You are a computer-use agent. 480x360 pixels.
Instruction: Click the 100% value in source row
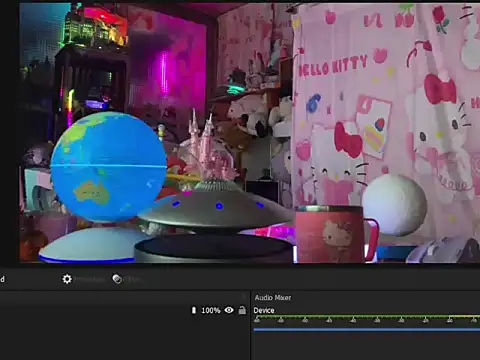click(x=211, y=310)
